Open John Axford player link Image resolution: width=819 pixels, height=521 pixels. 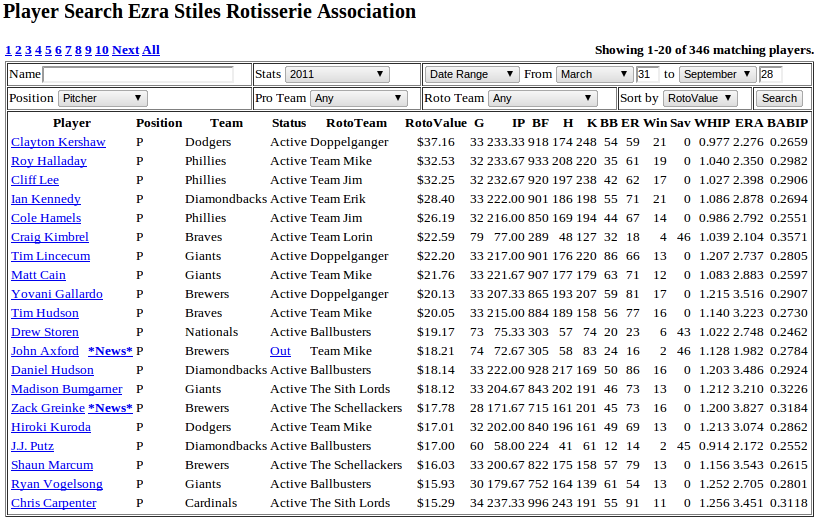(45, 351)
